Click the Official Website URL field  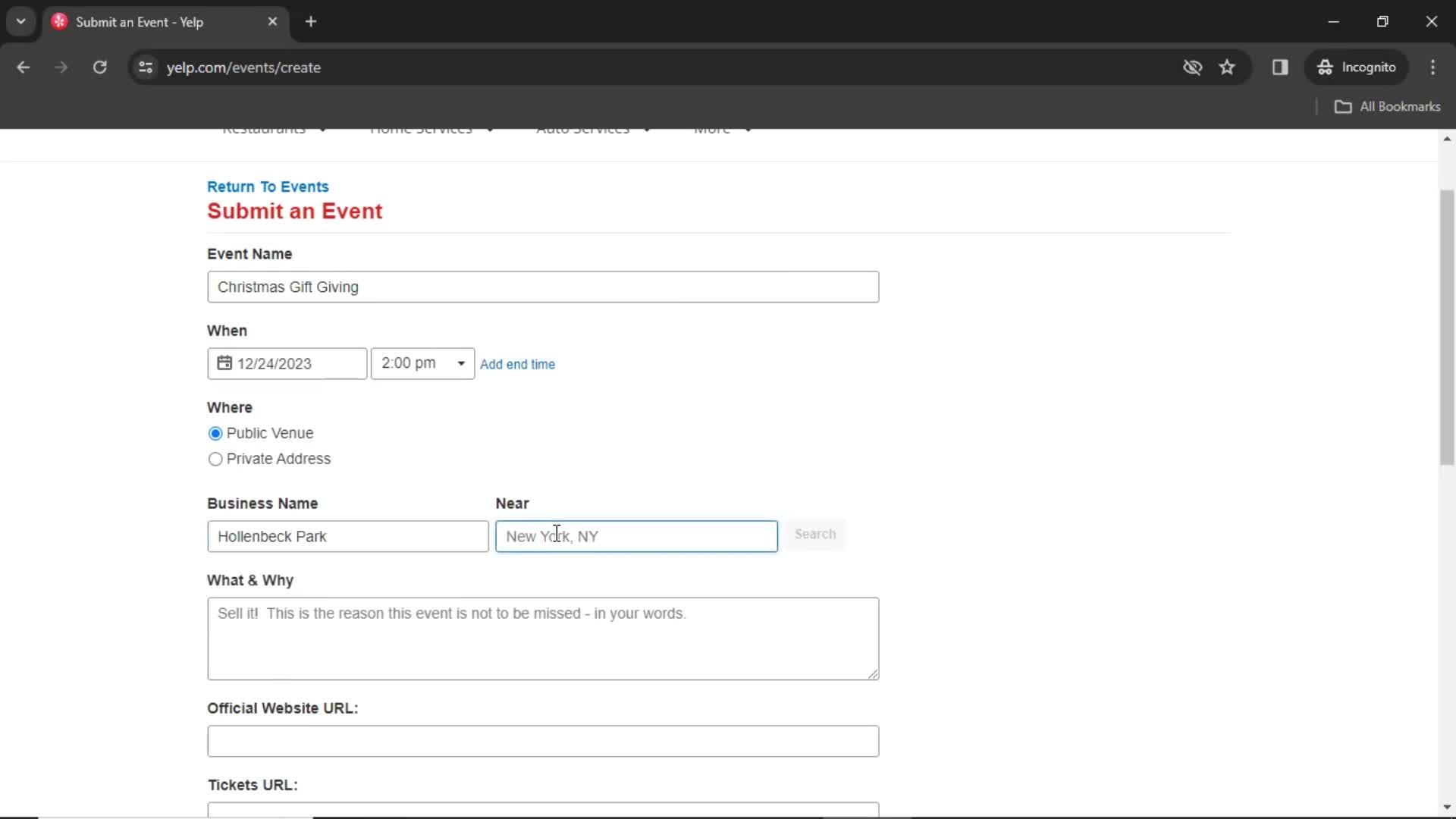543,740
